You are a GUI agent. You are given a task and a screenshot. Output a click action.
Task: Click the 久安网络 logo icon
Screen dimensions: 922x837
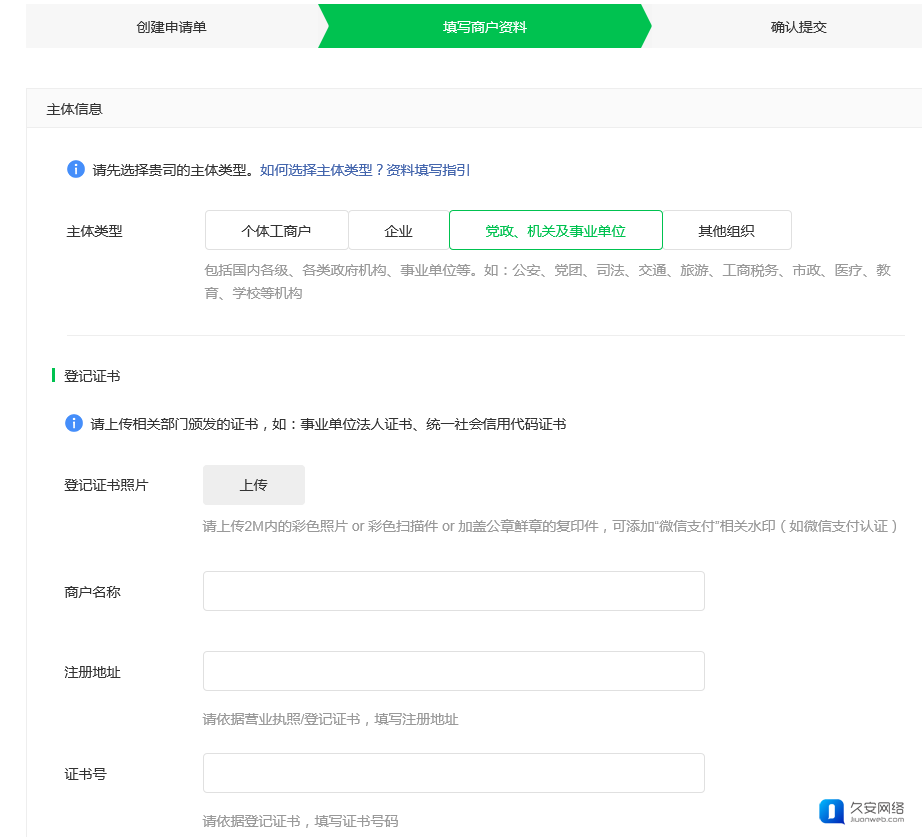pos(831,811)
